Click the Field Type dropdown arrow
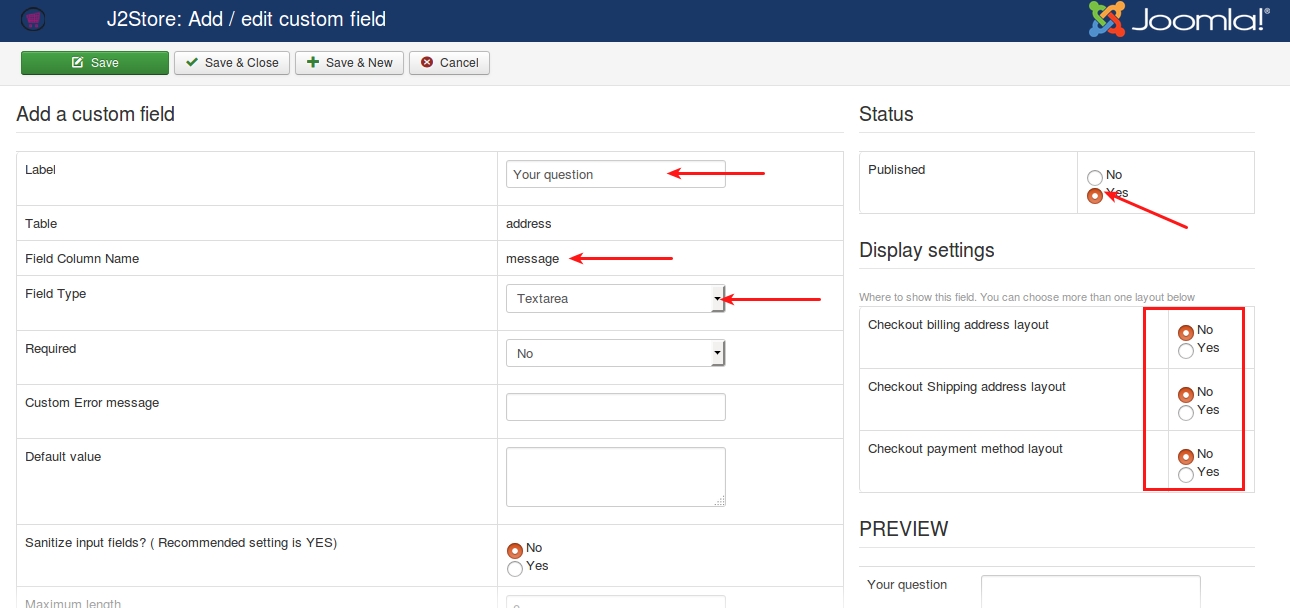Viewport: 1290px width, 608px height. (x=717, y=298)
